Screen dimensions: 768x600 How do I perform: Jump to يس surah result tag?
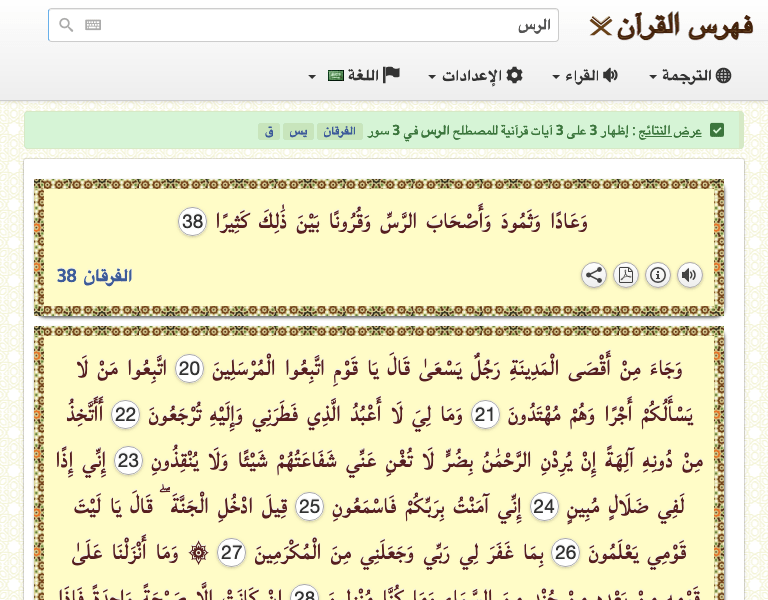pyautogui.click(x=298, y=132)
